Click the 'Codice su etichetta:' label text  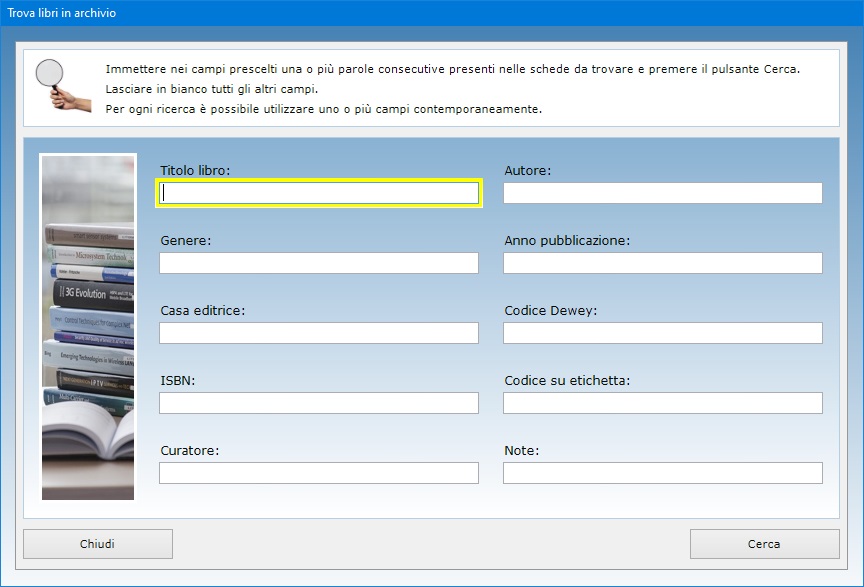567,381
